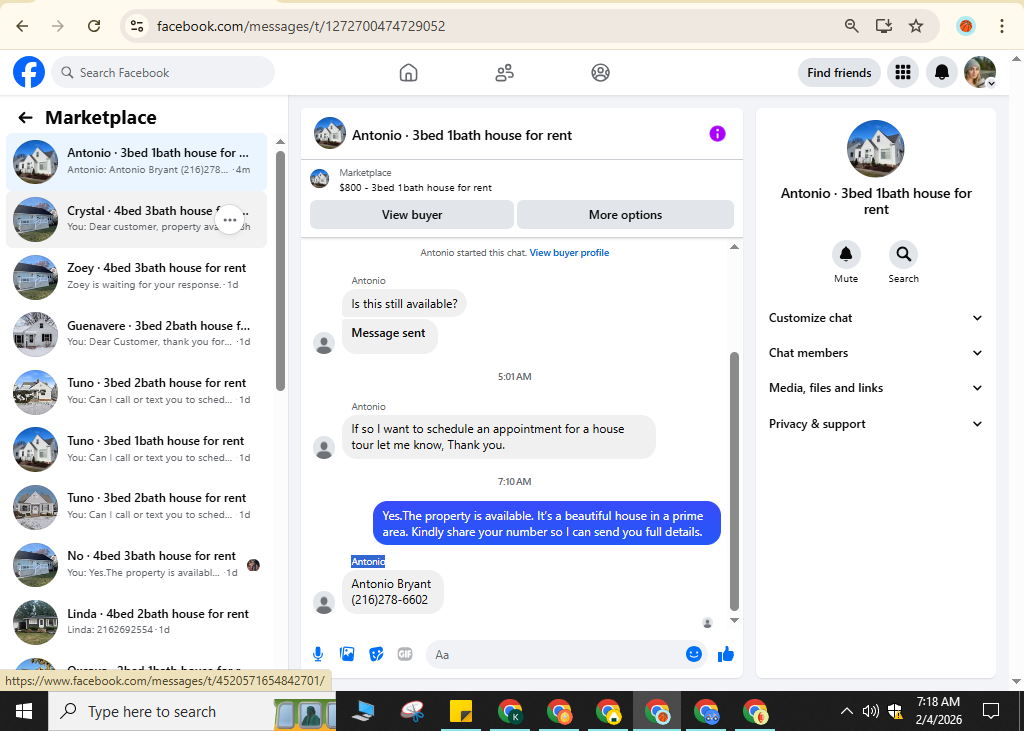
Task: Send a thumbs-up like
Action: pyautogui.click(x=726, y=654)
